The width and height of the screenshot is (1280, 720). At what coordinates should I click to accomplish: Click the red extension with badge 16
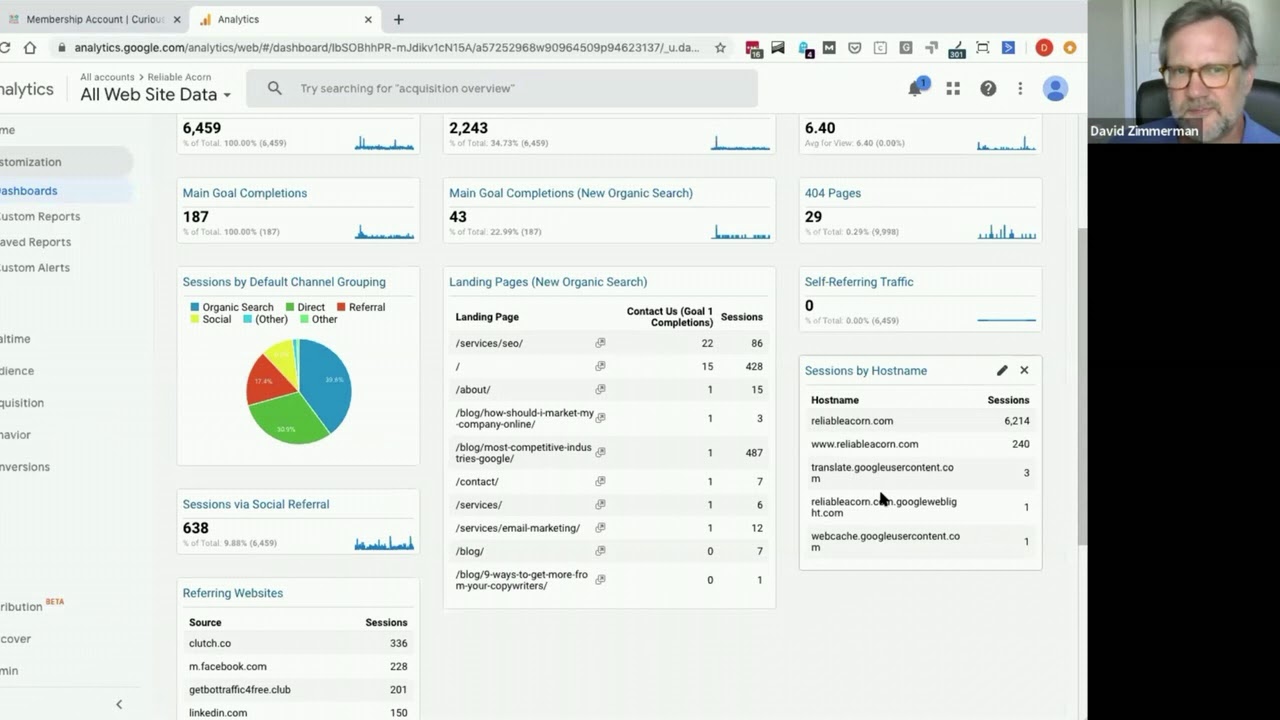(x=753, y=47)
